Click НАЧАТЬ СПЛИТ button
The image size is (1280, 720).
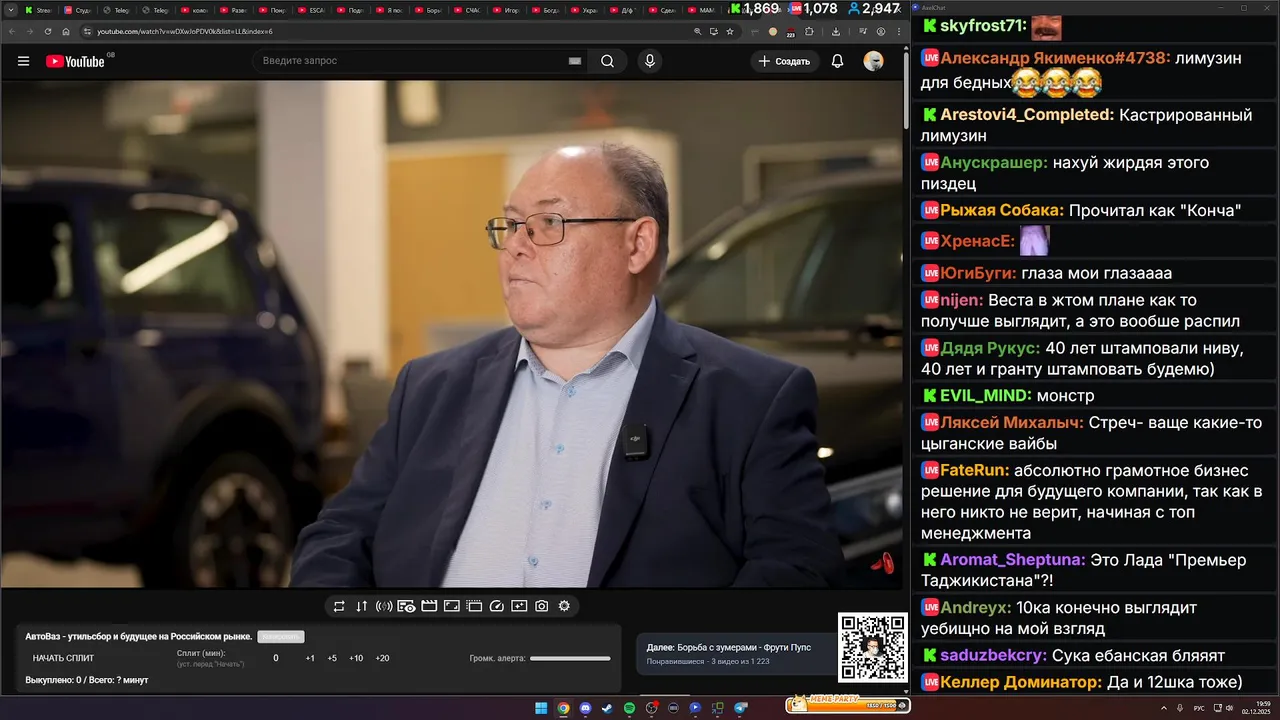coord(63,658)
